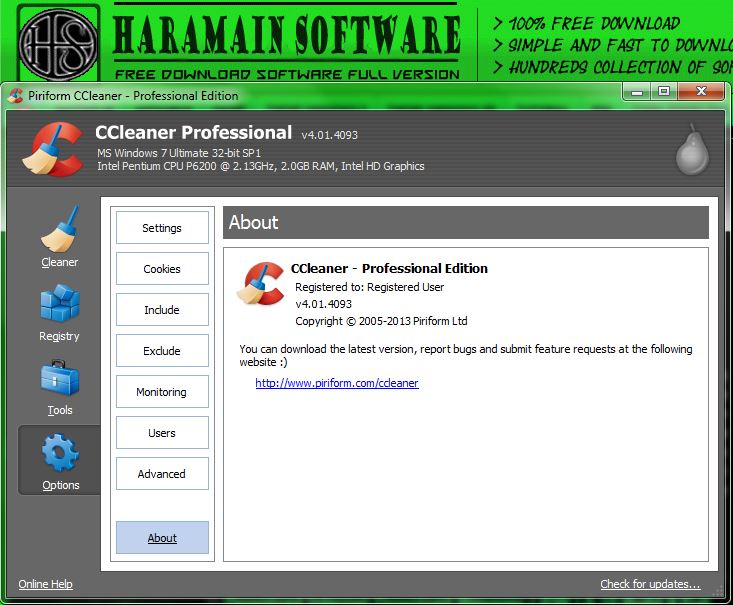Click the About panel heading bar
This screenshot has height=605, width=733.
click(x=466, y=223)
